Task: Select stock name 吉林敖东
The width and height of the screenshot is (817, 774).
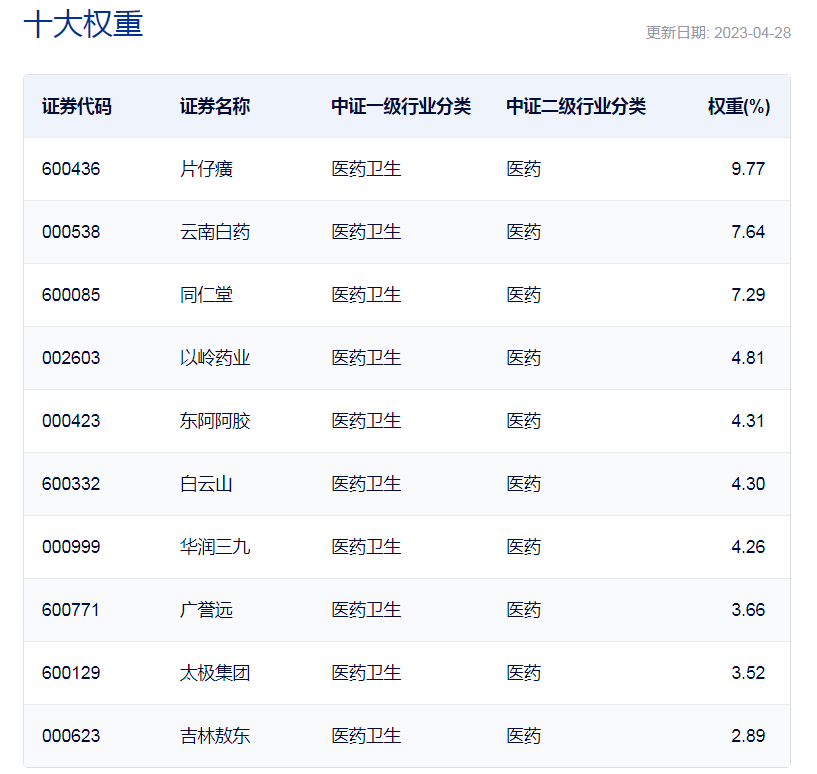Action: click(215, 736)
